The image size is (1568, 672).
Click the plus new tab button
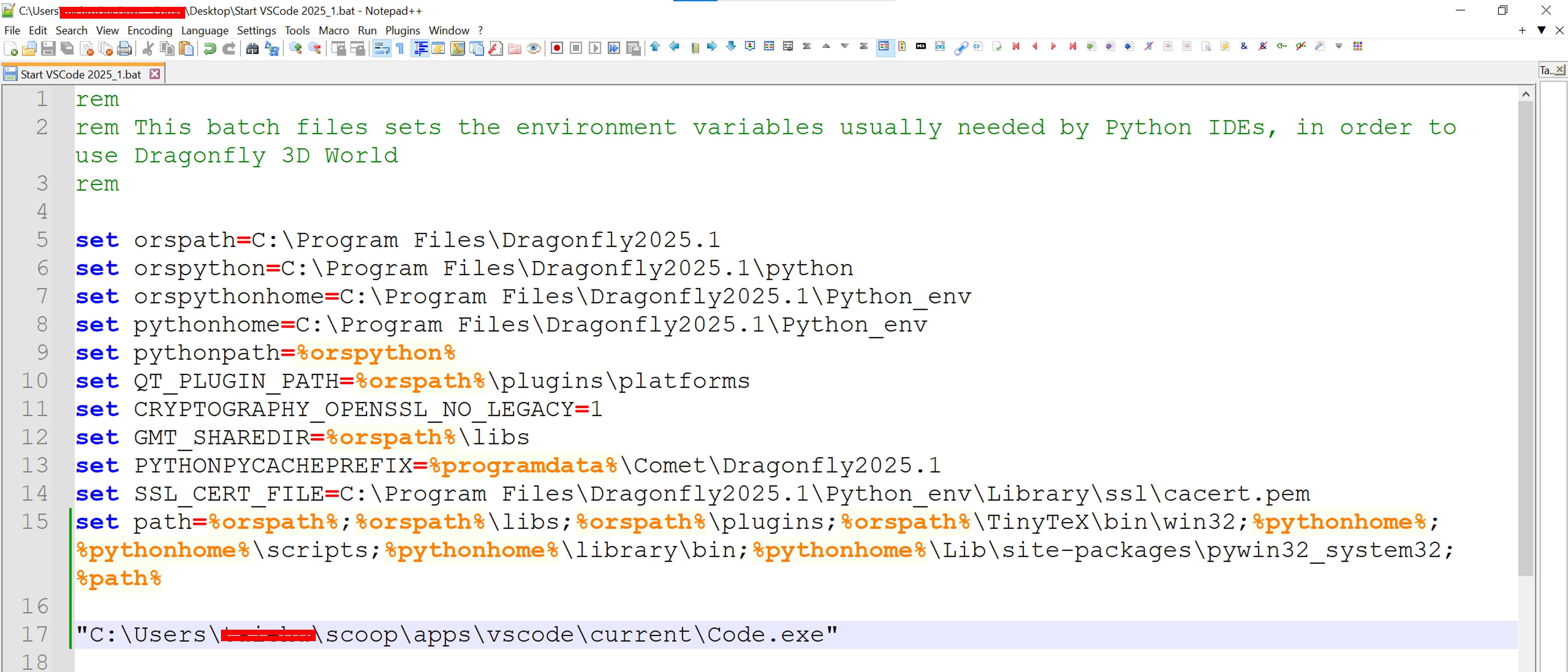click(x=1522, y=30)
